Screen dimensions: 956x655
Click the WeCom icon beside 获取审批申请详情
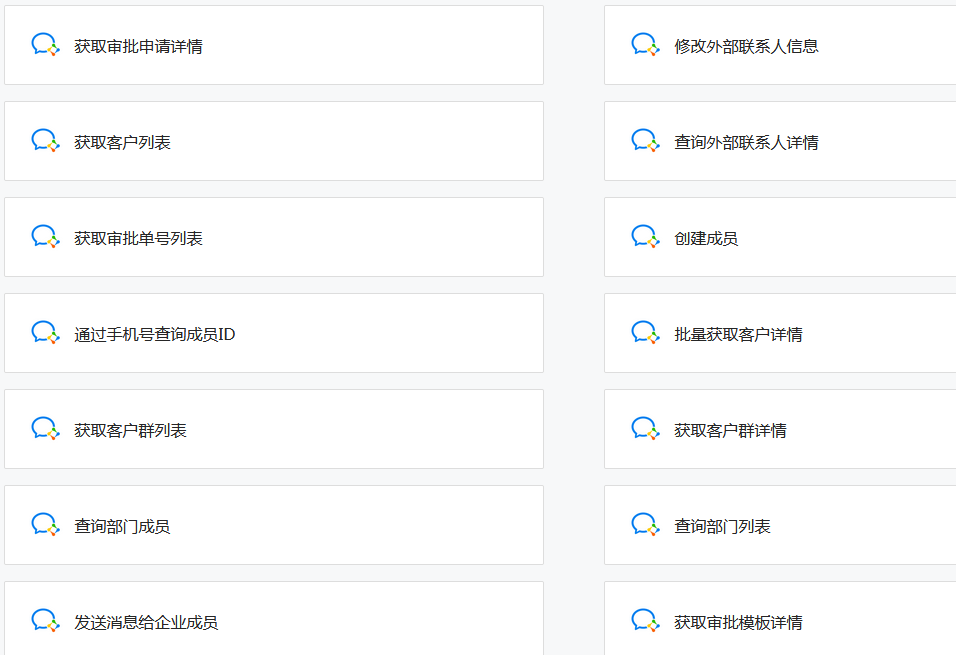coord(46,45)
